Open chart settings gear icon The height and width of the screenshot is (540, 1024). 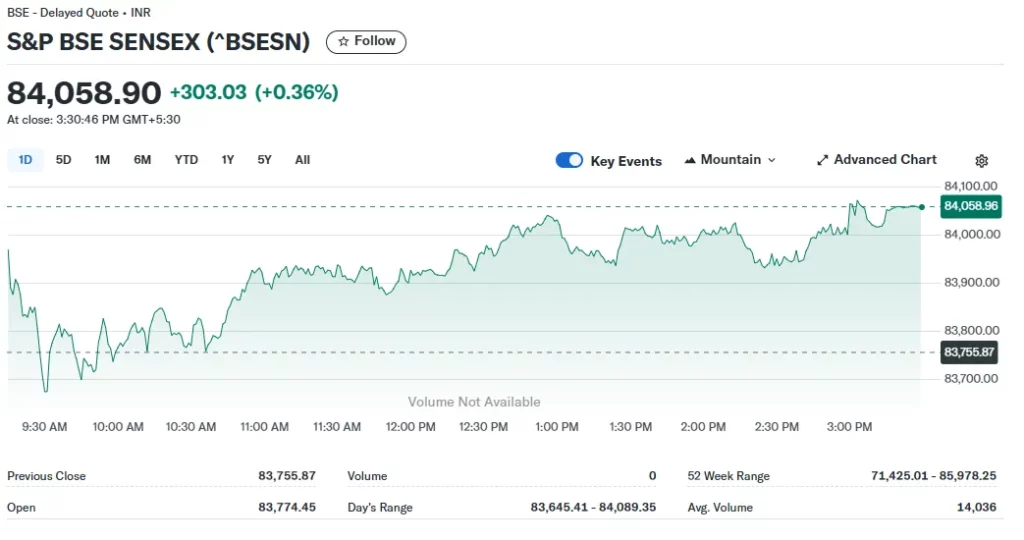point(982,161)
